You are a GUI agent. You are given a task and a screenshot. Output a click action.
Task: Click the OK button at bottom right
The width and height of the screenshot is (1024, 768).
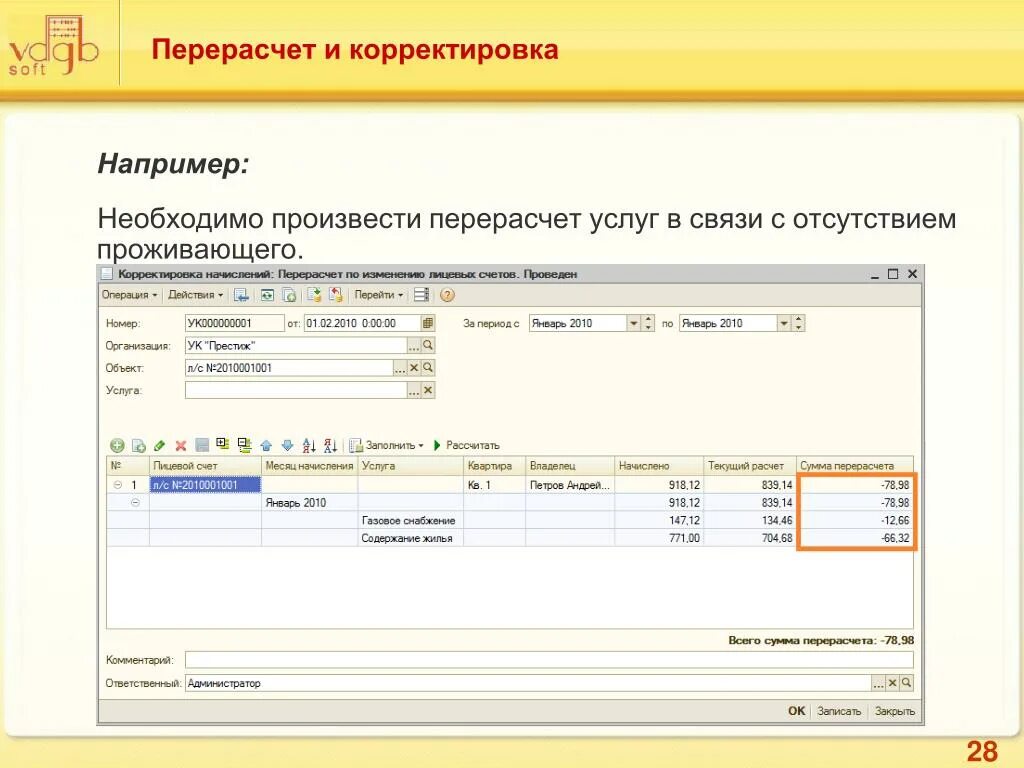[x=797, y=713]
